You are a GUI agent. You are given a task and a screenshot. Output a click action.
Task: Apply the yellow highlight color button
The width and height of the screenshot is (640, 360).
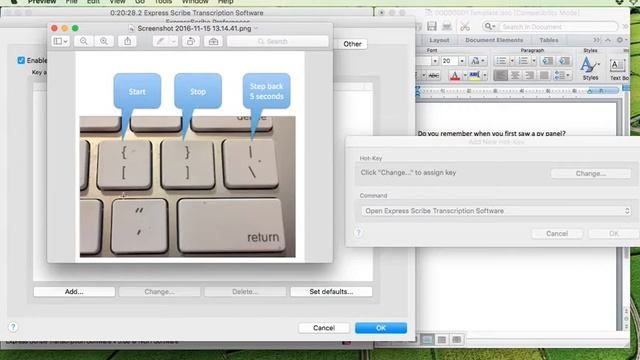pos(475,76)
